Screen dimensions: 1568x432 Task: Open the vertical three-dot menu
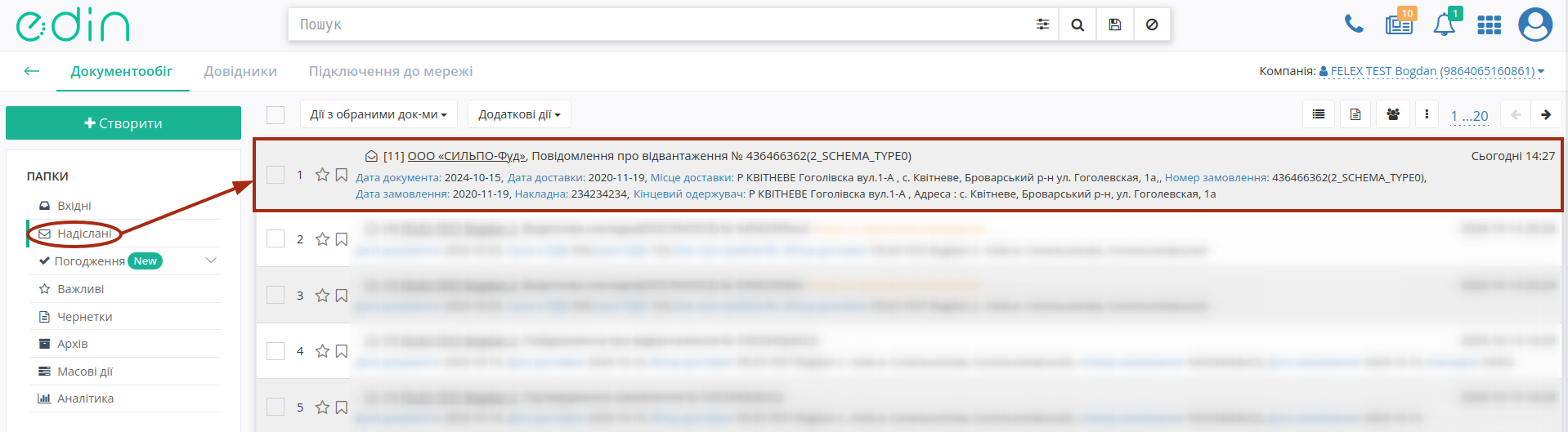click(1427, 114)
